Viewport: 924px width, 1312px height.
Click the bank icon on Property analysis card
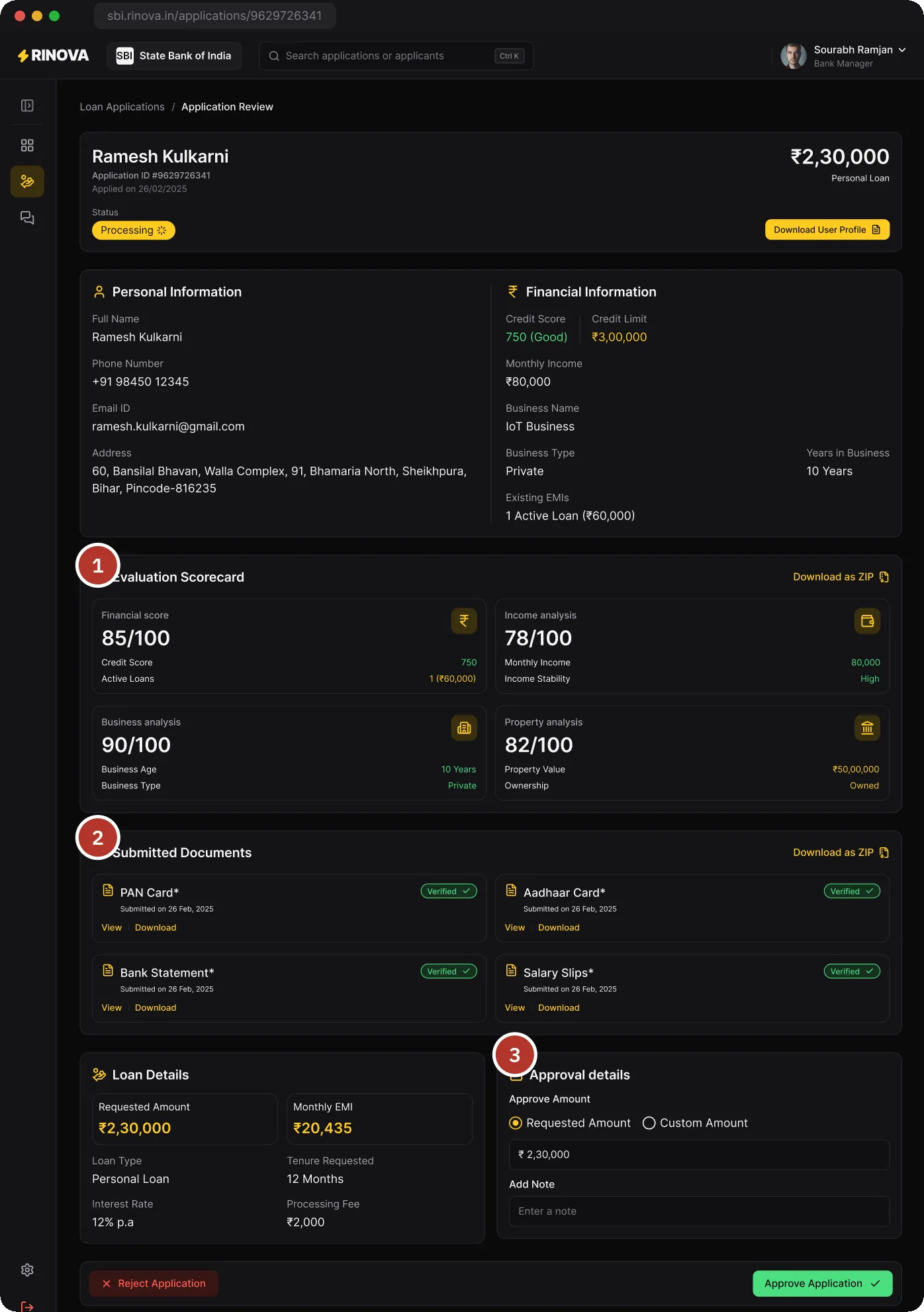point(867,728)
